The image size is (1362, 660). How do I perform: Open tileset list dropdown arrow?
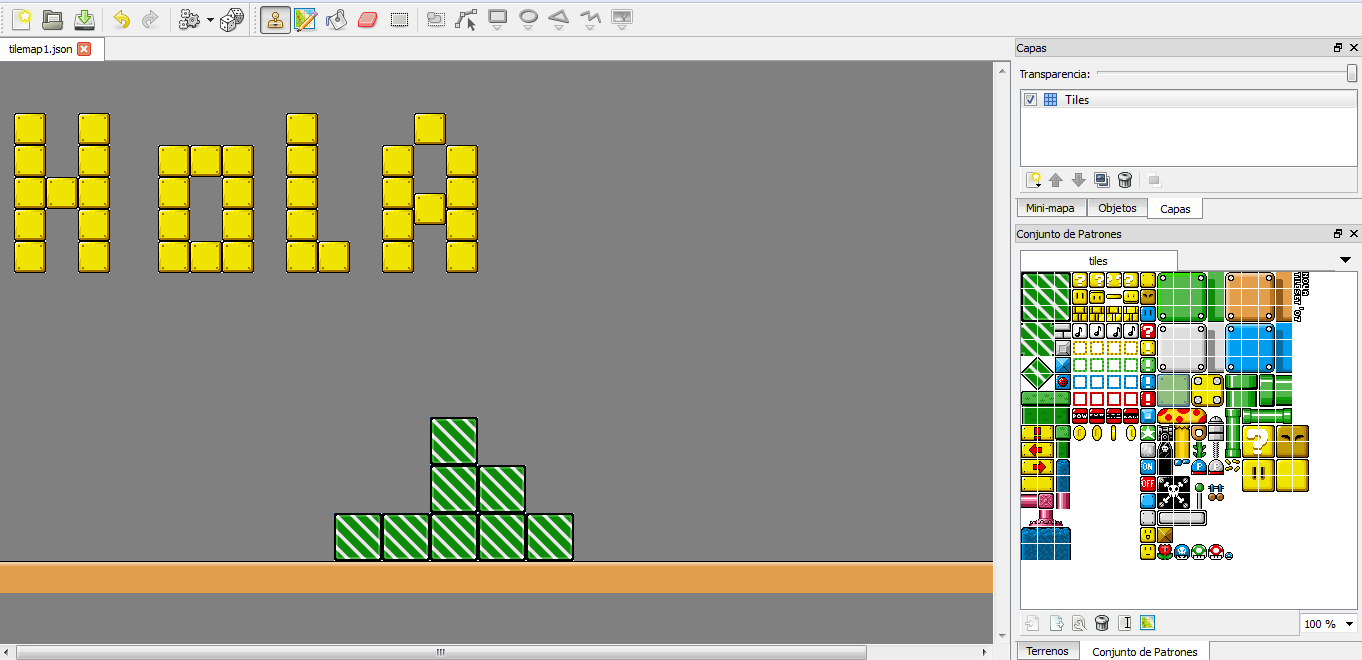(x=1345, y=261)
